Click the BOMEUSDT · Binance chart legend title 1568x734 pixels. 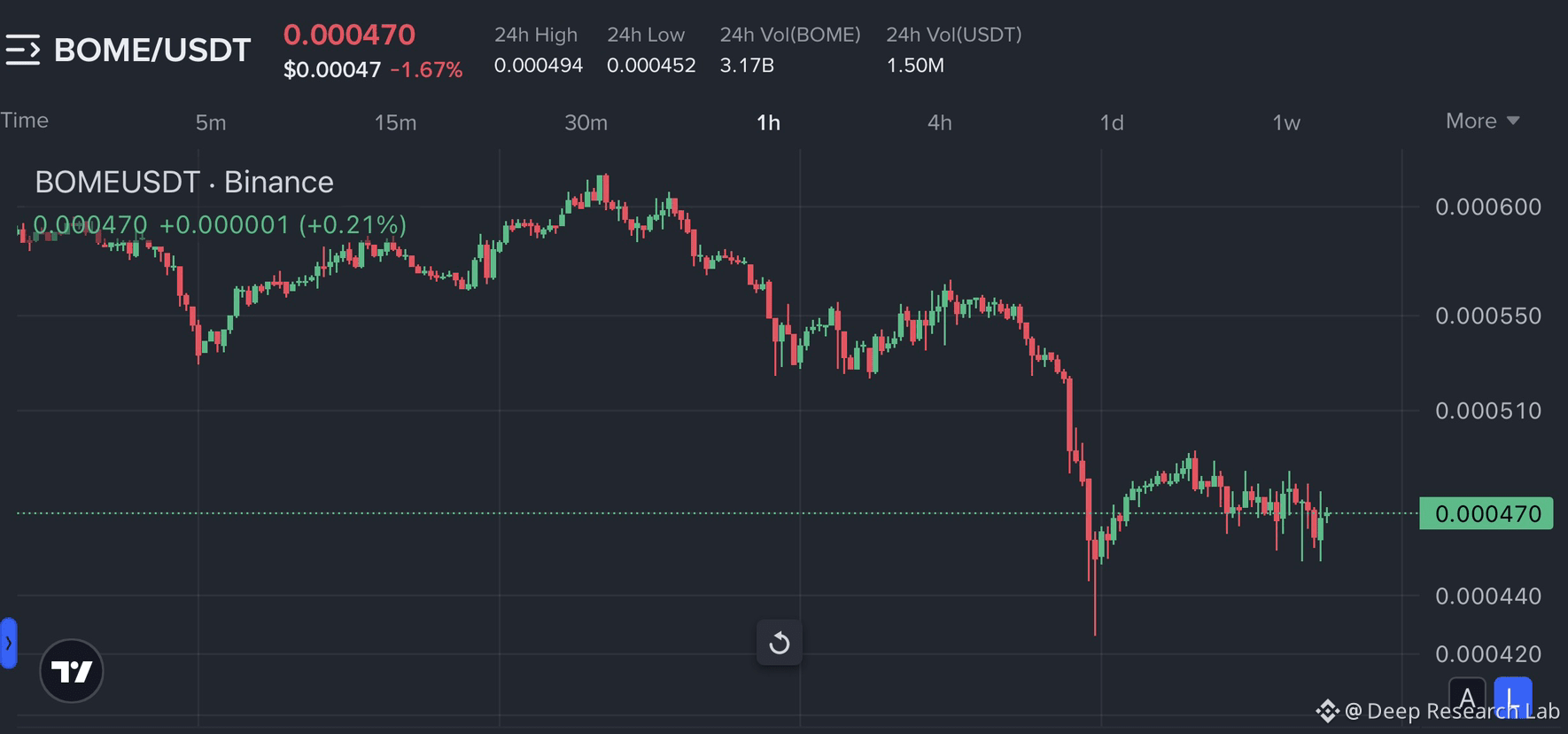[x=184, y=183]
